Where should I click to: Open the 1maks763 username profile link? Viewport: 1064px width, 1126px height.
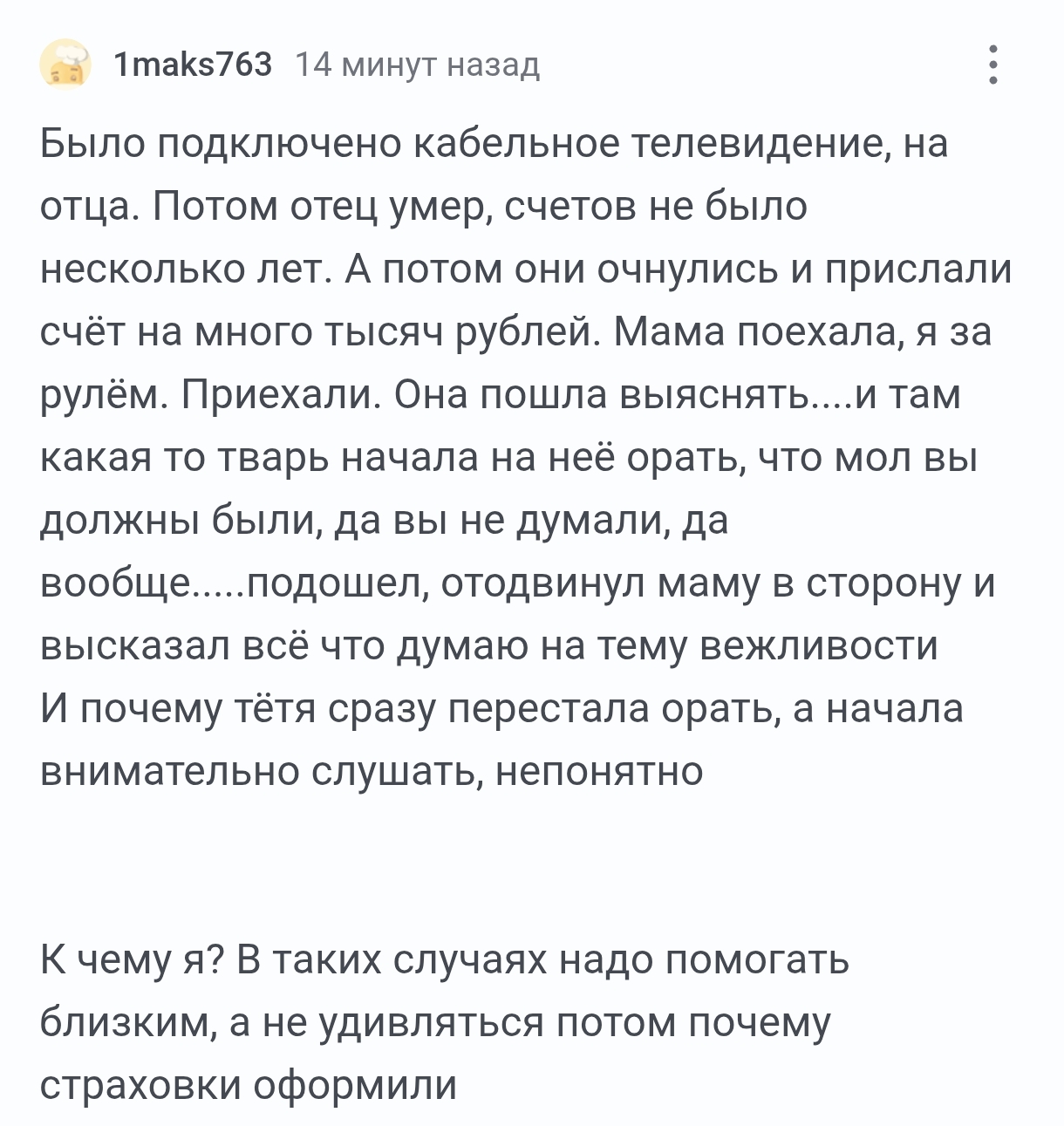(193, 65)
